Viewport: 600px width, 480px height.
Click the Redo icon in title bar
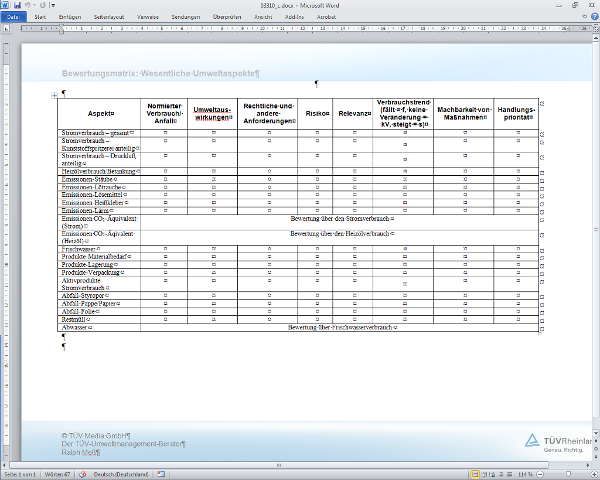click(x=43, y=6)
